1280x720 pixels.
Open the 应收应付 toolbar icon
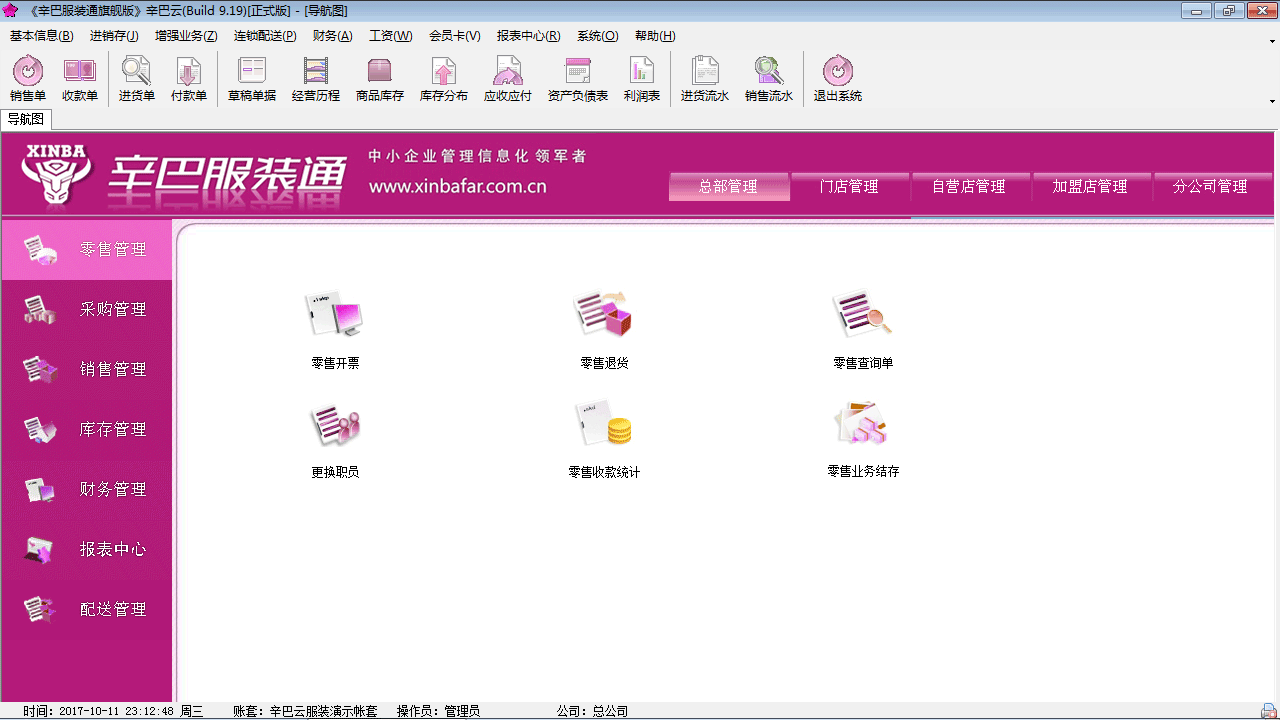tap(508, 80)
